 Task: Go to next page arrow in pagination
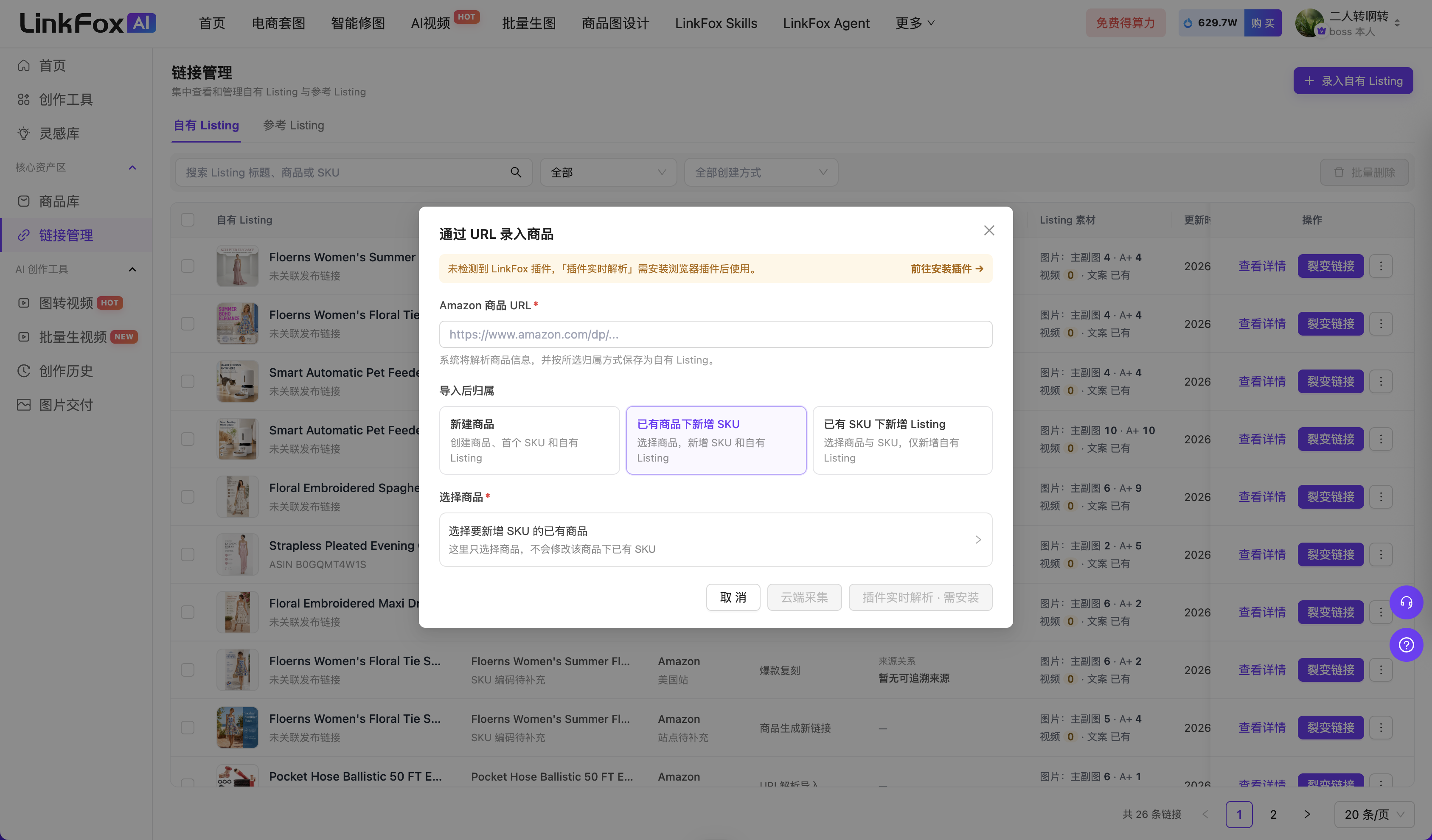(1307, 815)
